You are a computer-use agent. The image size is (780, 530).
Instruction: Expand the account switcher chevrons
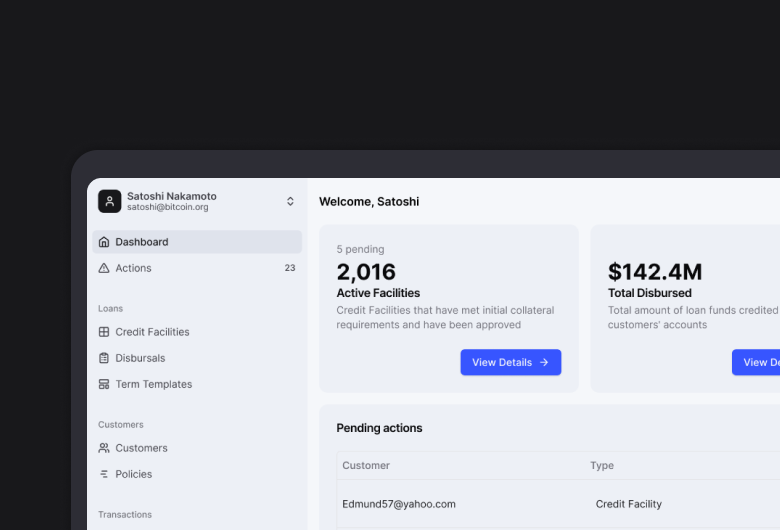pos(290,201)
